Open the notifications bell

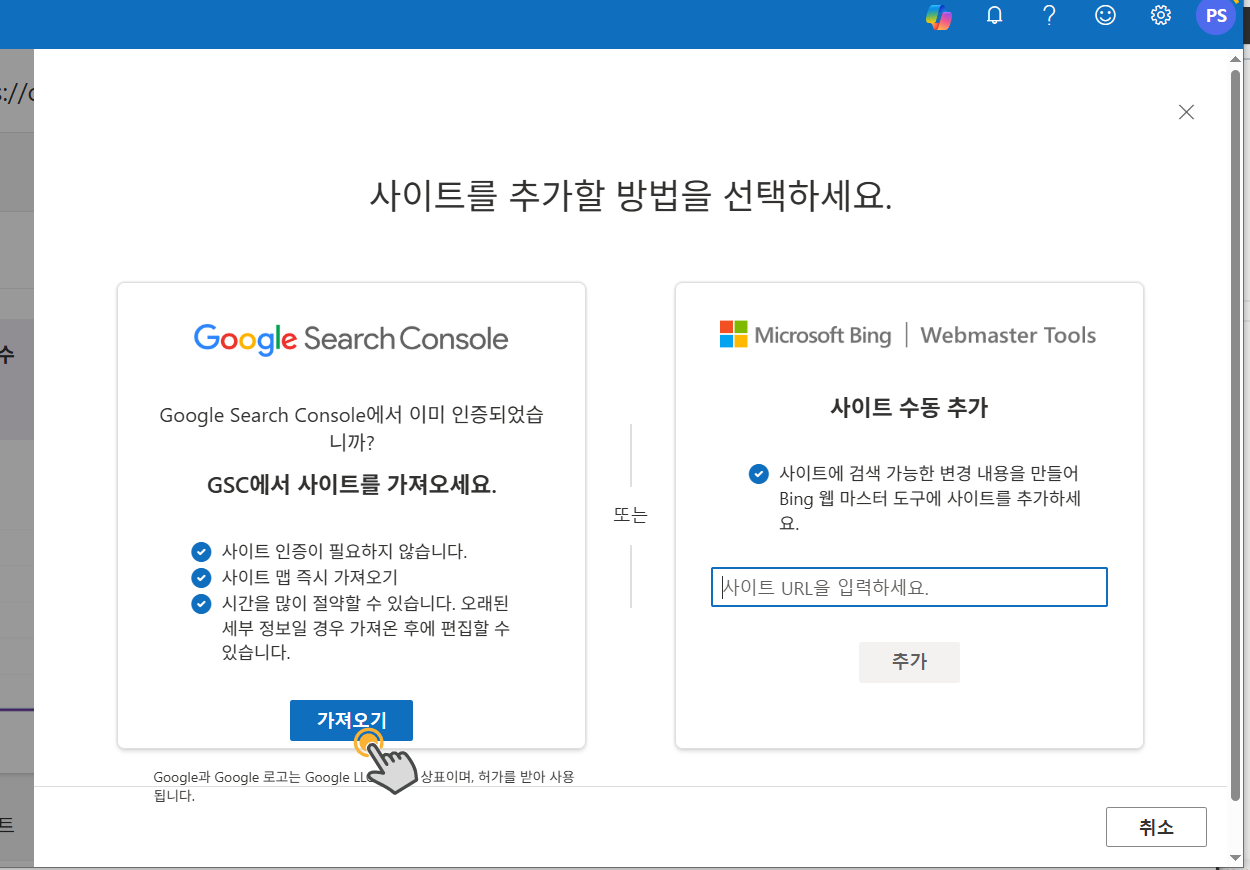994,16
